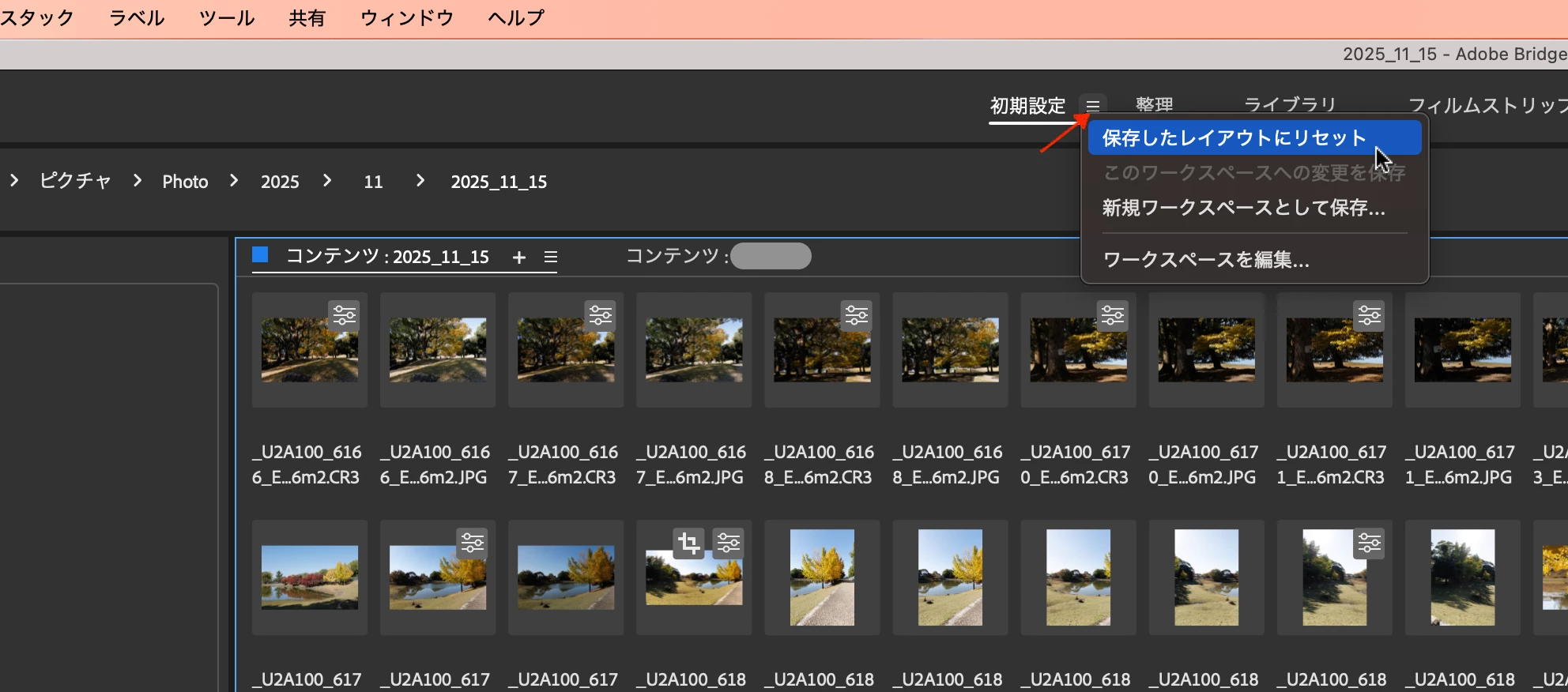This screenshot has height=692, width=1568.
Task: Switch to the 初期設定 workspace
Action: (x=1027, y=105)
